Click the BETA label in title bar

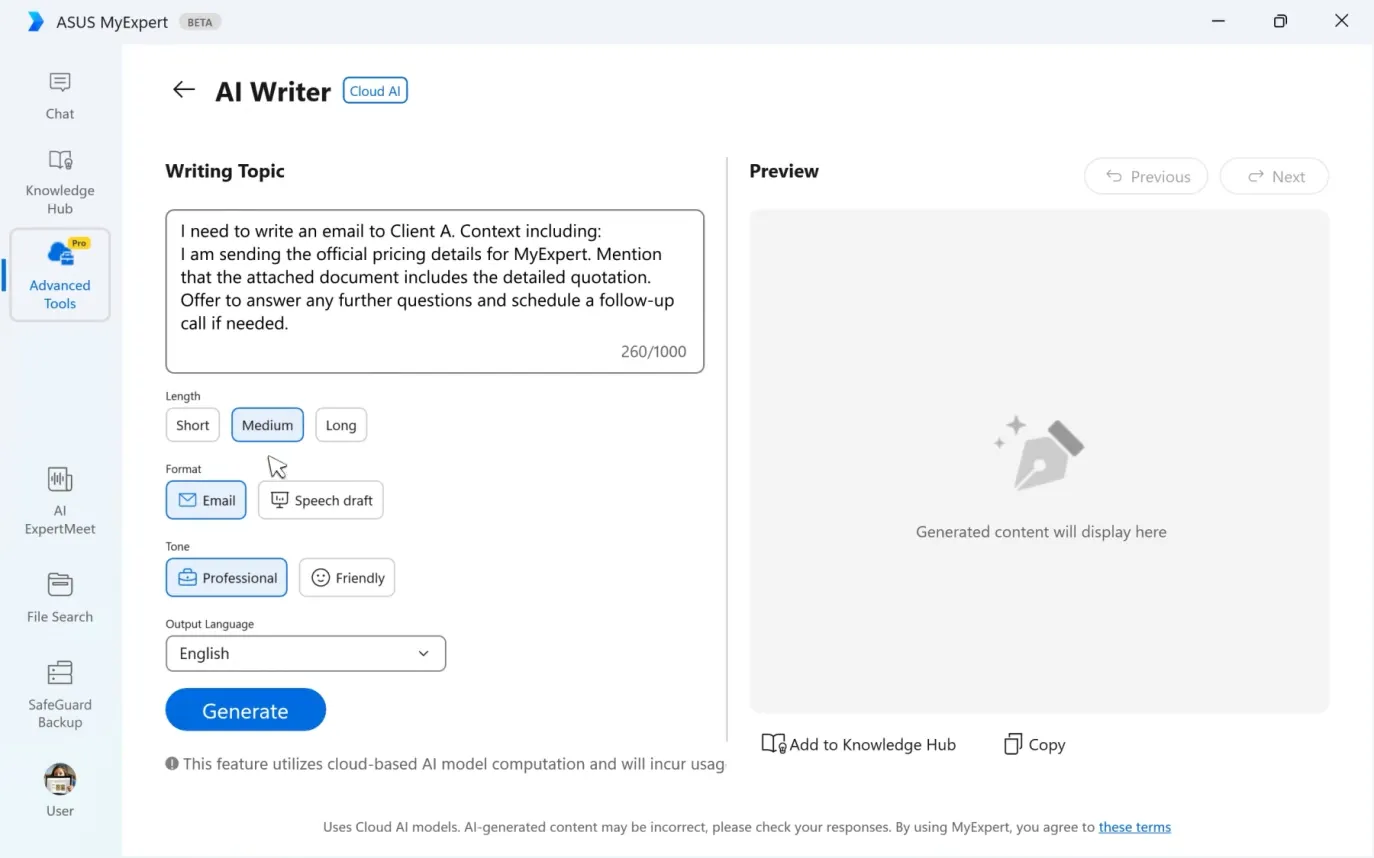click(200, 22)
